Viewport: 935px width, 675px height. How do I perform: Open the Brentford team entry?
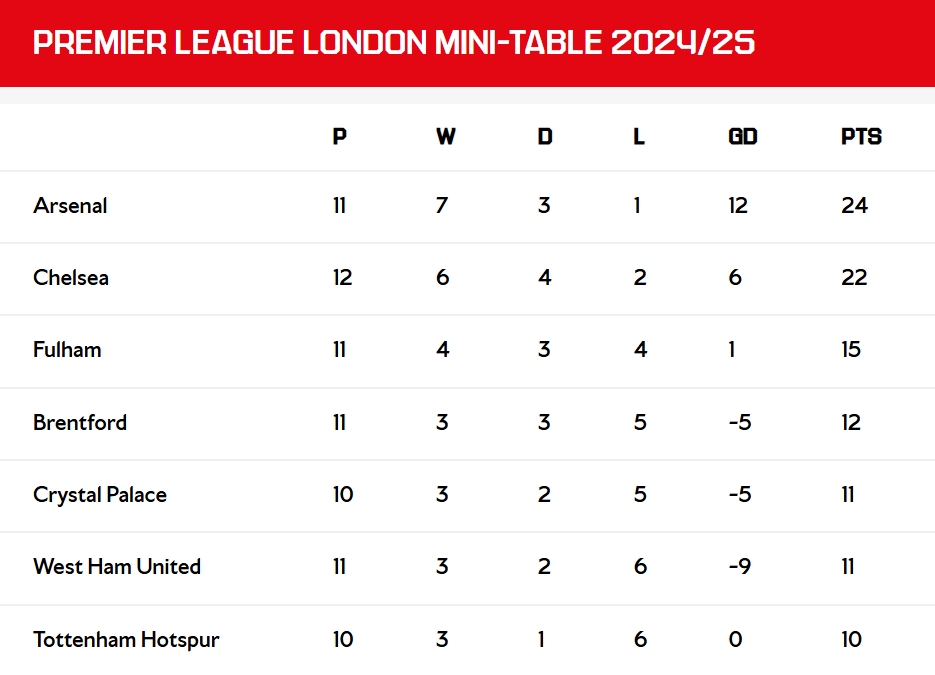[x=80, y=422]
